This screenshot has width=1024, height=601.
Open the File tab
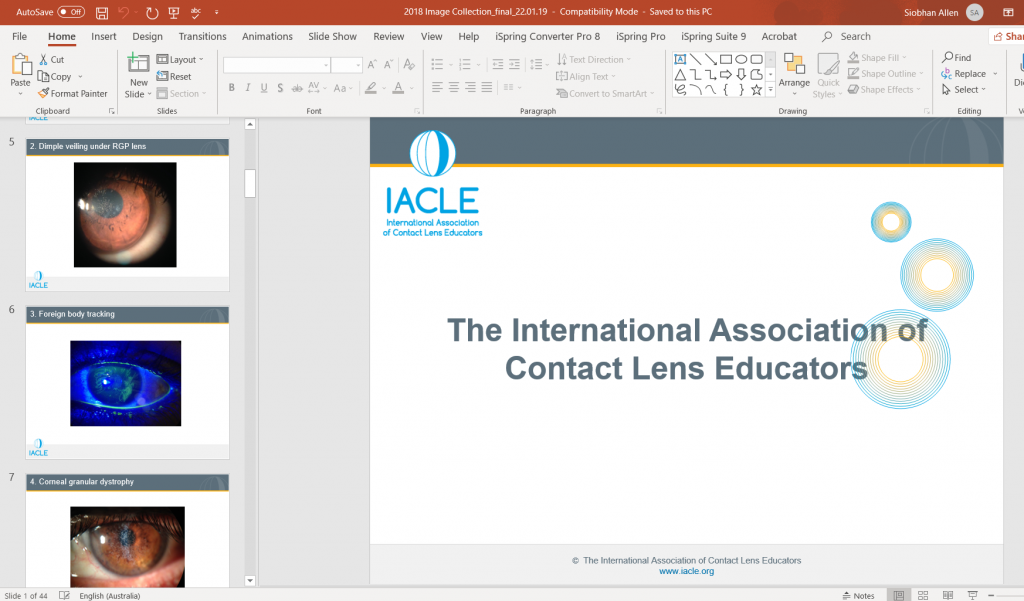coord(20,37)
